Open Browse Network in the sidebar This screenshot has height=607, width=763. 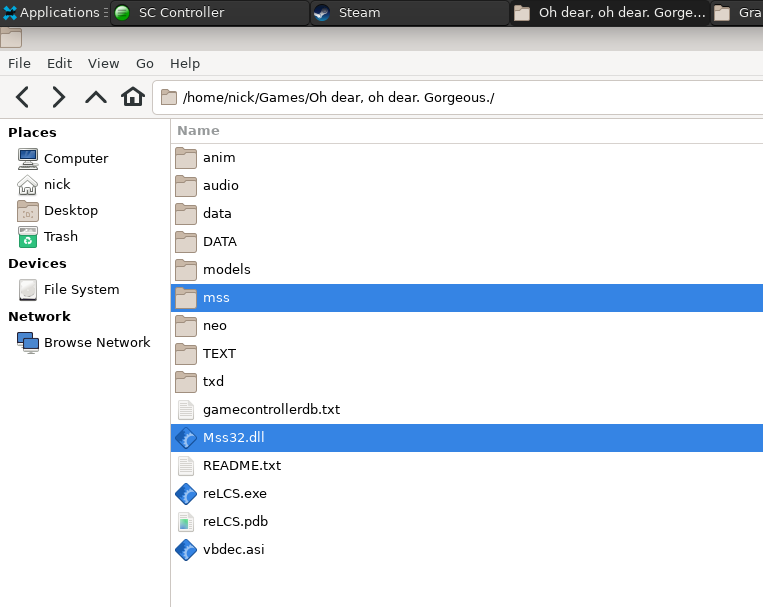pyautogui.click(x=96, y=343)
